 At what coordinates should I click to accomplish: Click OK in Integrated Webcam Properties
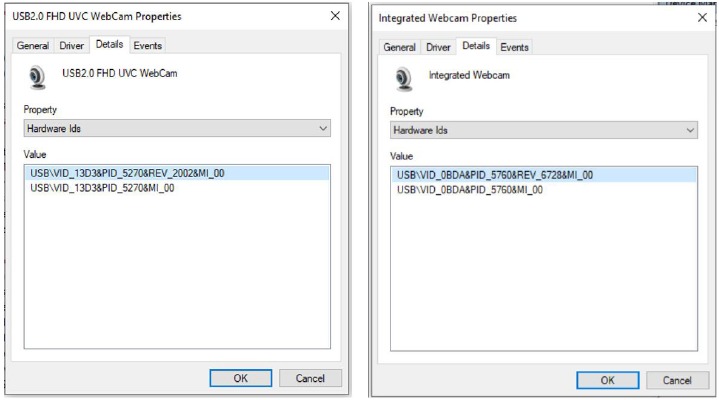pyautogui.click(x=608, y=380)
